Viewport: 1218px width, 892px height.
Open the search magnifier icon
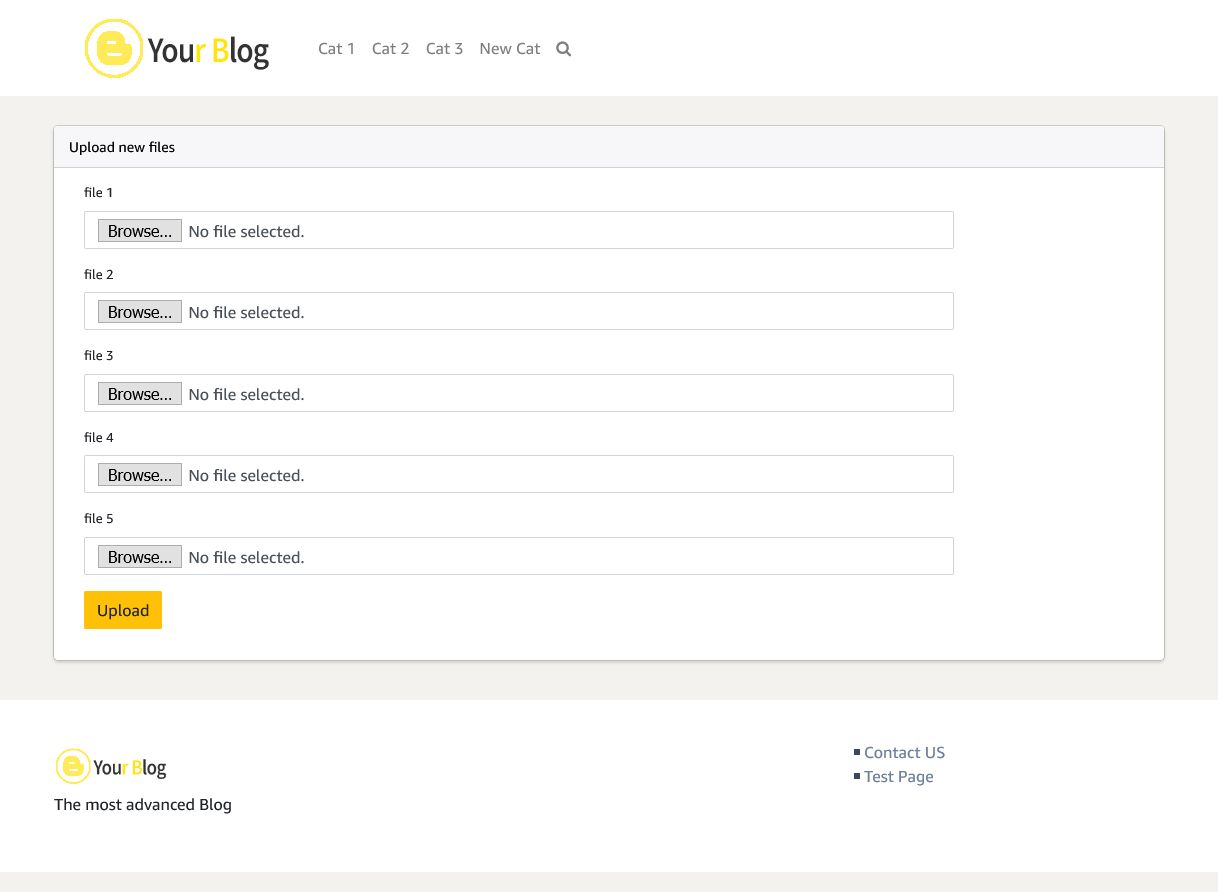point(564,49)
